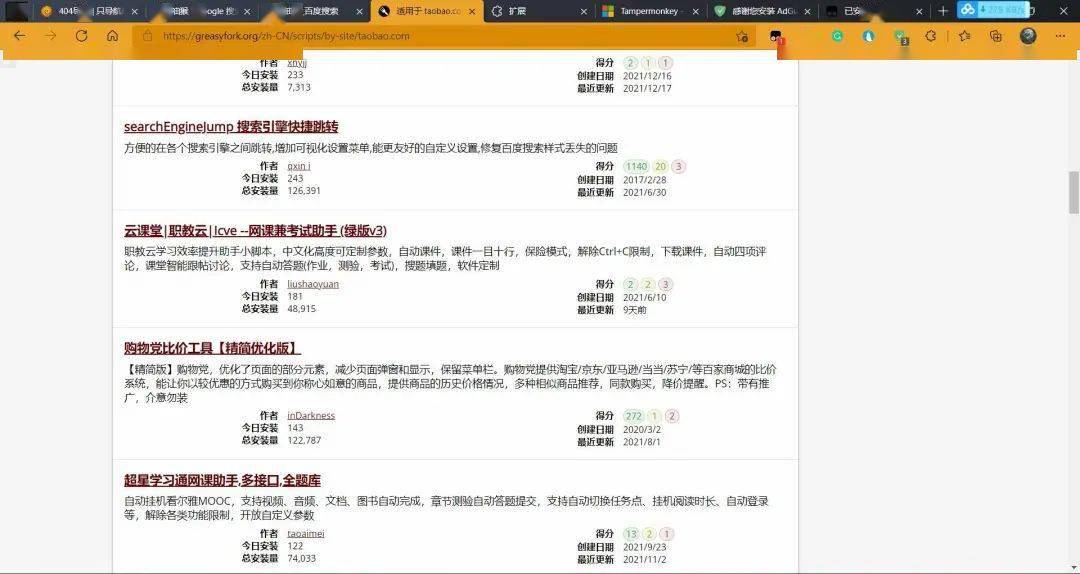Reload the current Greasy Fork page
The width and height of the screenshot is (1080, 574).
pos(81,36)
